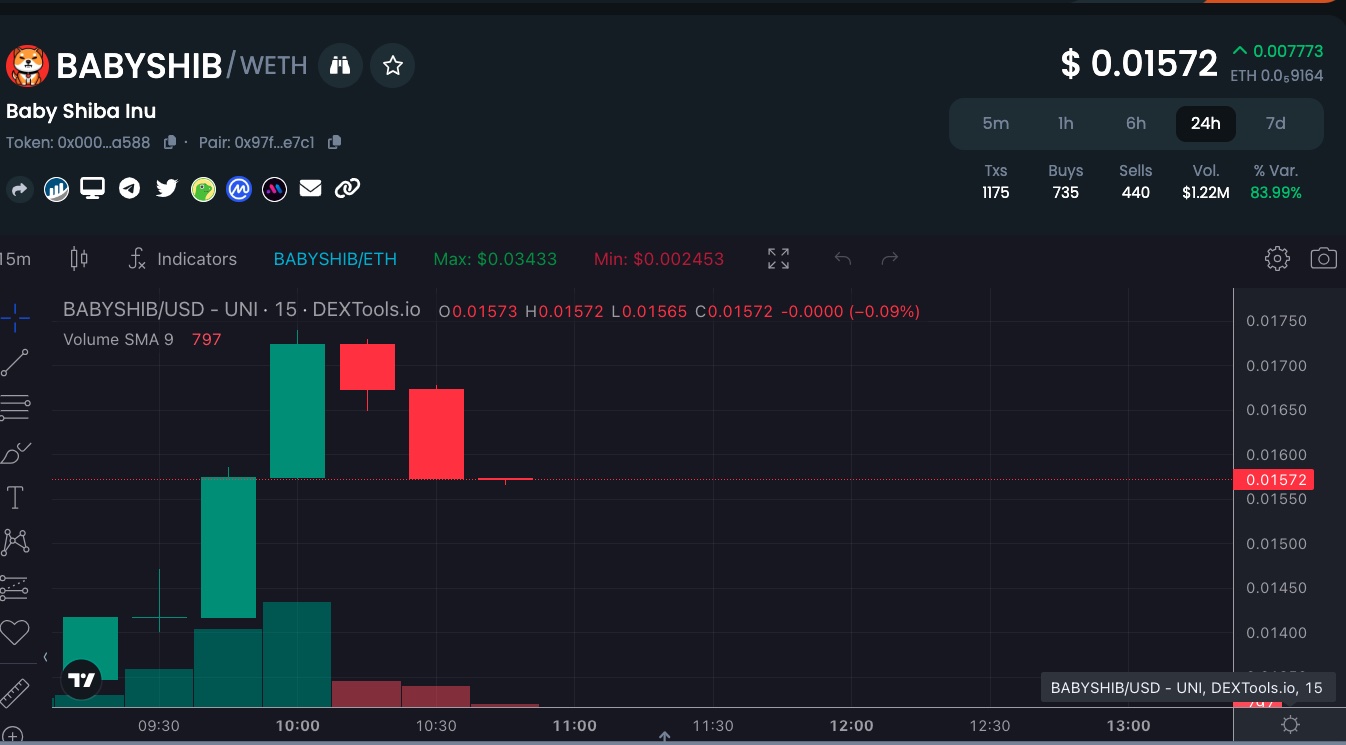Open the candlestick chart style menu

coord(79,259)
